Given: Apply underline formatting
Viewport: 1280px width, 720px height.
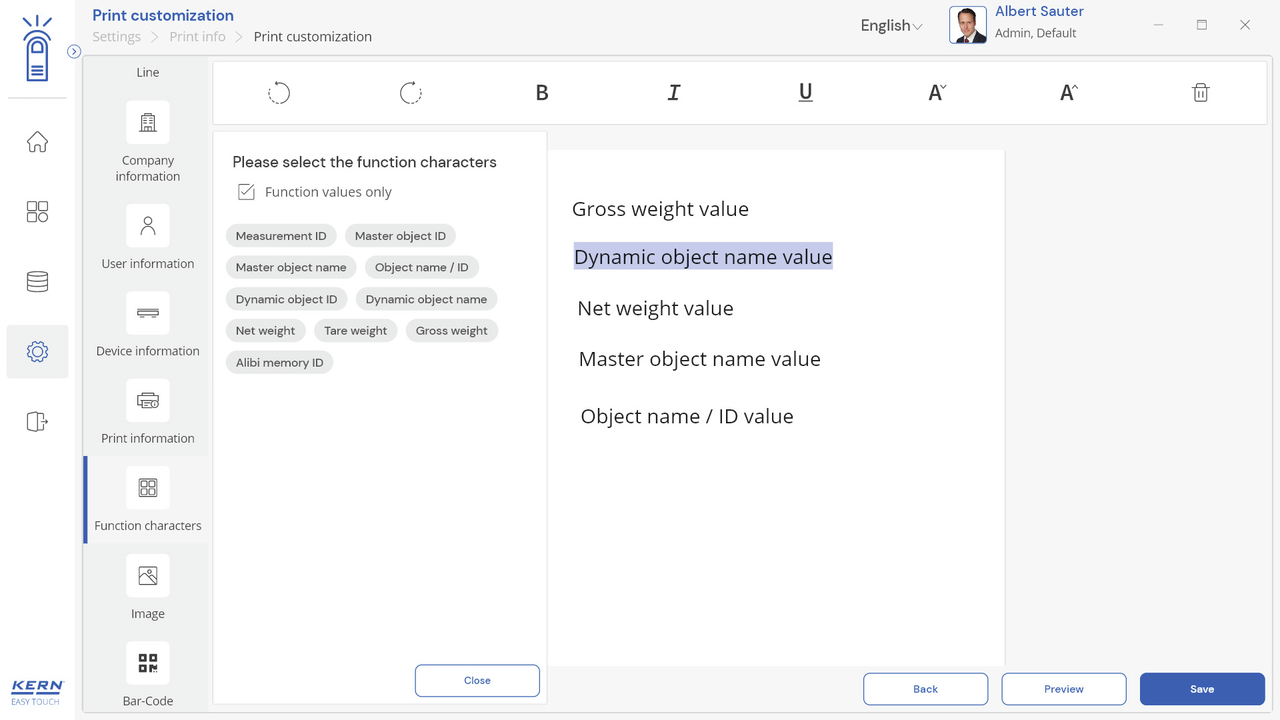Looking at the screenshot, I should tap(805, 93).
